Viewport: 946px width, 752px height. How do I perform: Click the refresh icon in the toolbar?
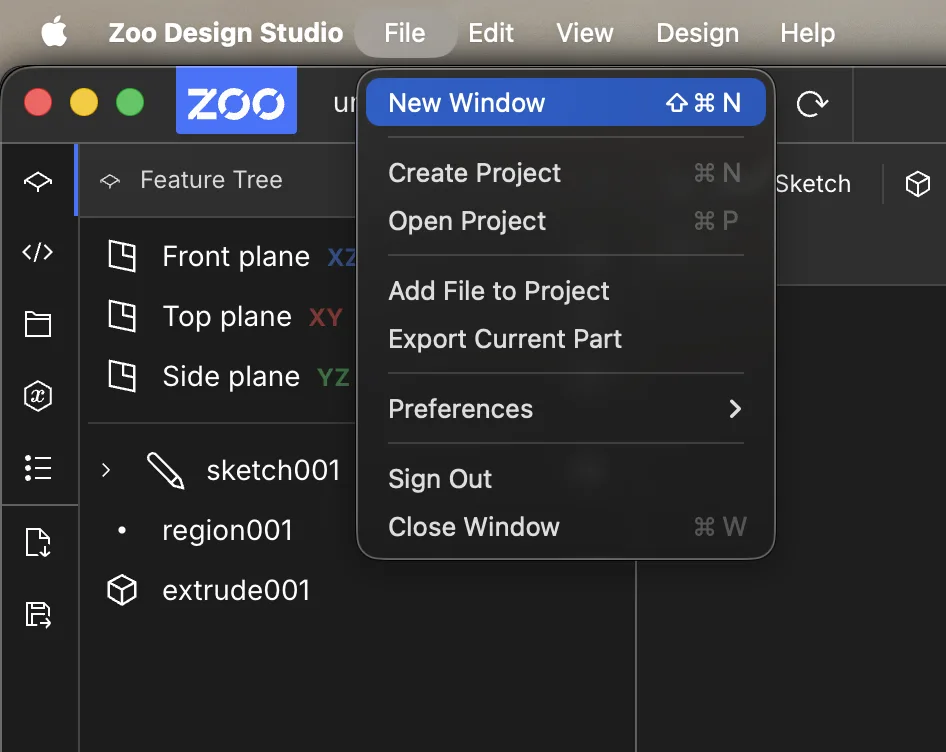(x=812, y=104)
